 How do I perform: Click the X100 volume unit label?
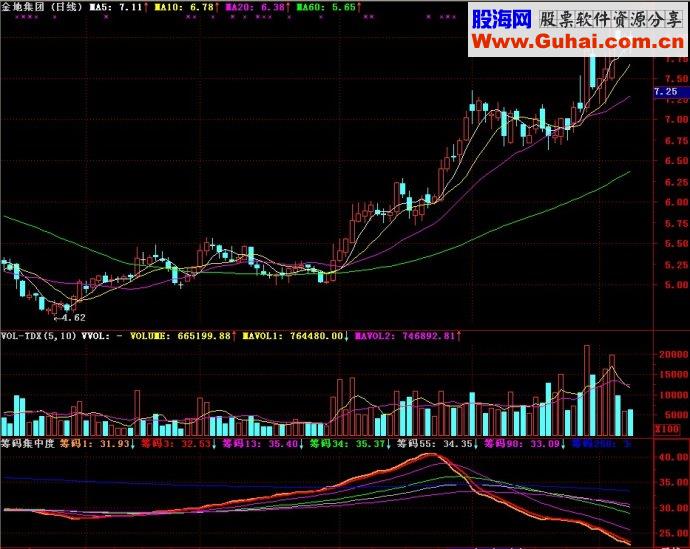pos(666,428)
